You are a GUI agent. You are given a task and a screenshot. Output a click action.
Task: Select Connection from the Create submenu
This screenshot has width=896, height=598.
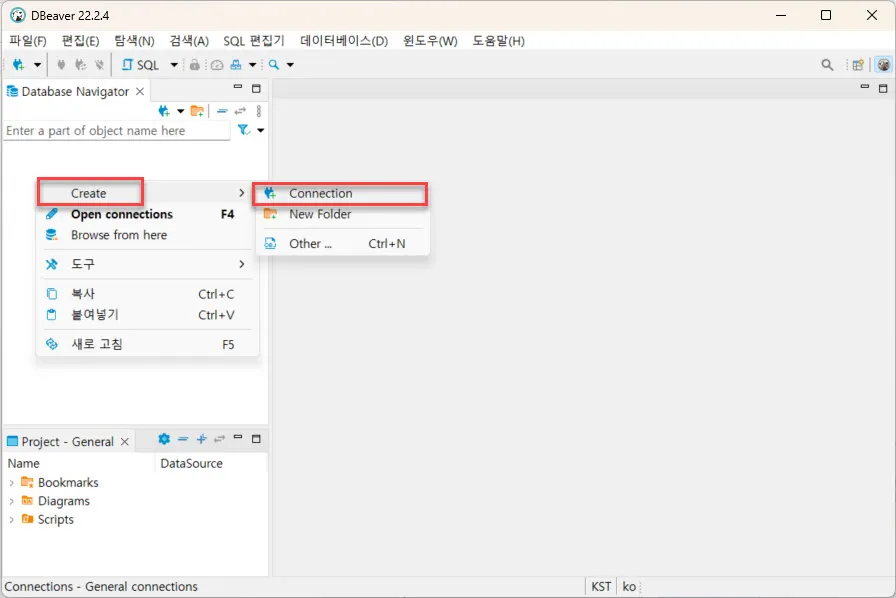tap(319, 193)
